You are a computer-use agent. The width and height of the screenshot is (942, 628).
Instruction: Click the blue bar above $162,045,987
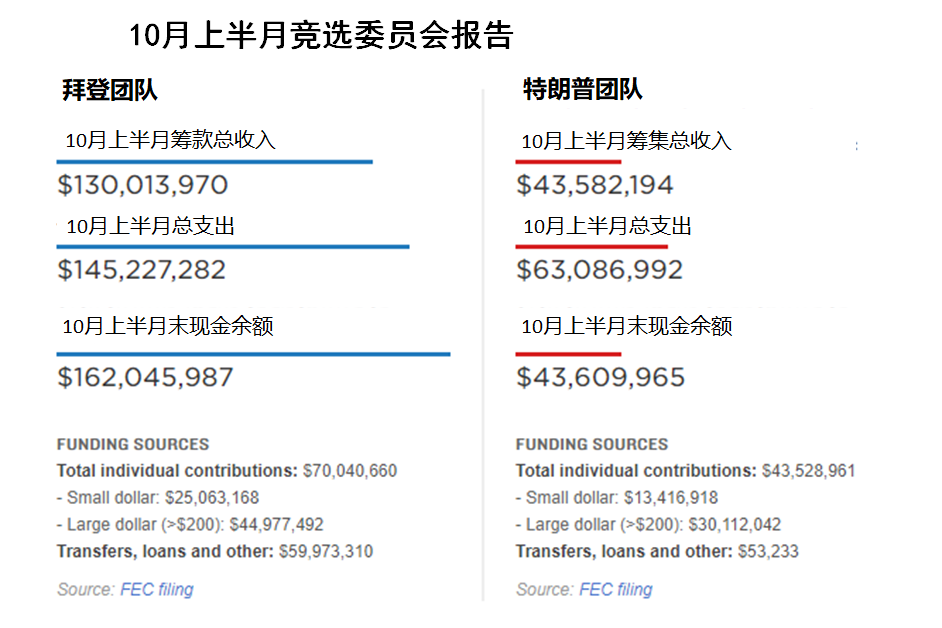pyautogui.click(x=254, y=355)
